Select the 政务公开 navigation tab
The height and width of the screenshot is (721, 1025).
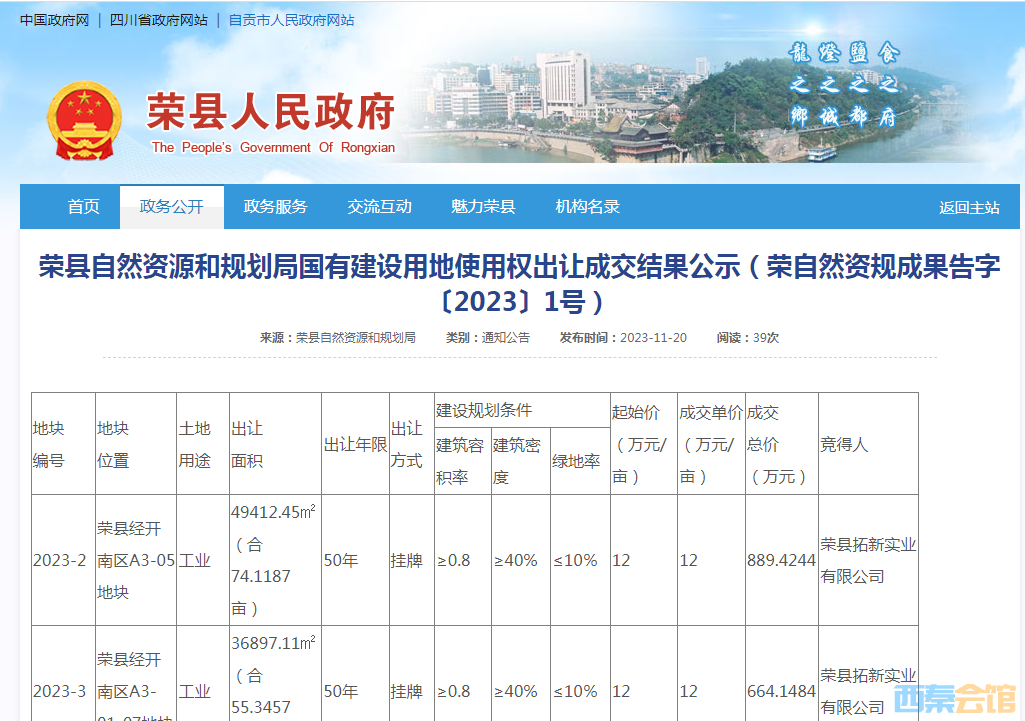coord(172,207)
